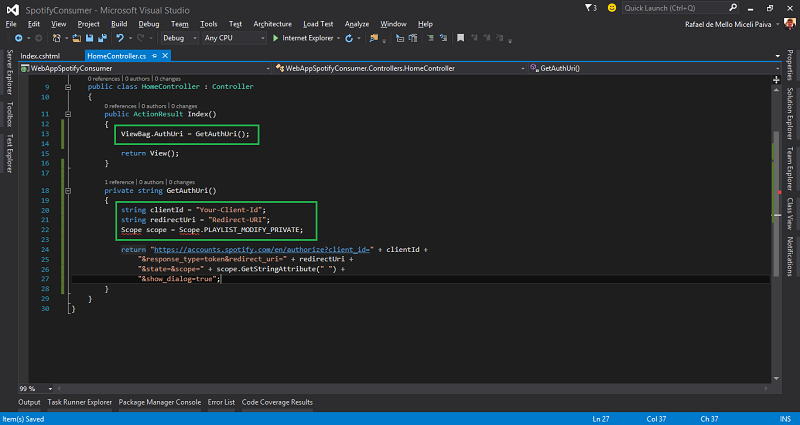This screenshot has height=425, width=800.
Task: Click the Save All toolbar icon
Action: click(x=102, y=38)
